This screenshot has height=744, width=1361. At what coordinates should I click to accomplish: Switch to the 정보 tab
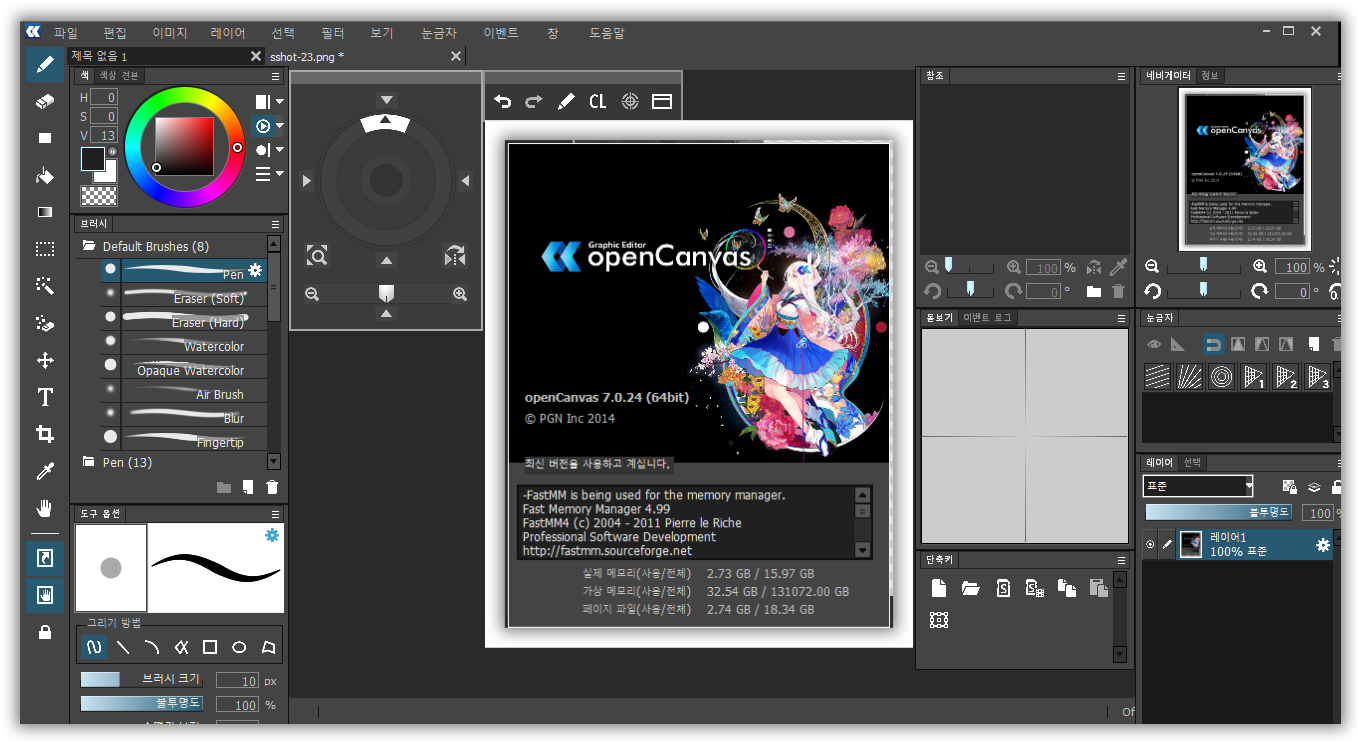1210,76
